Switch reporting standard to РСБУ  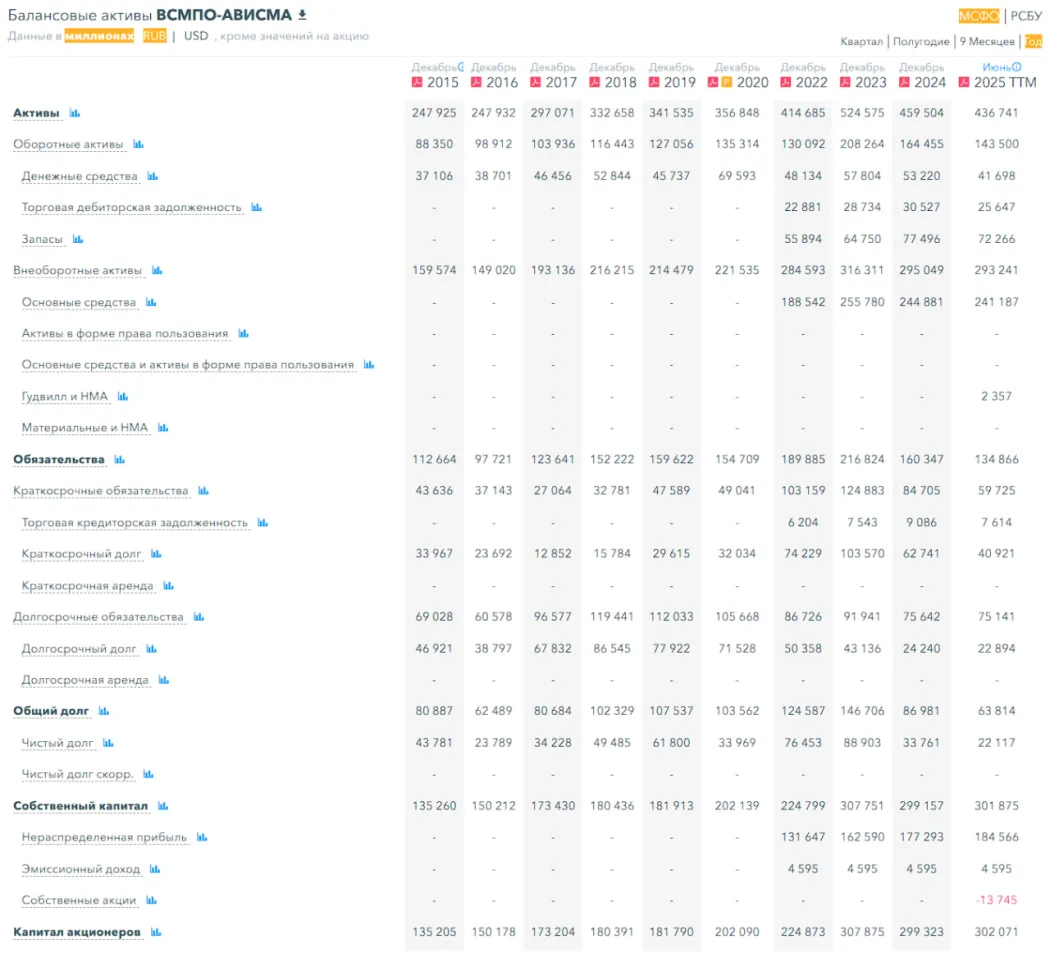1026,15
